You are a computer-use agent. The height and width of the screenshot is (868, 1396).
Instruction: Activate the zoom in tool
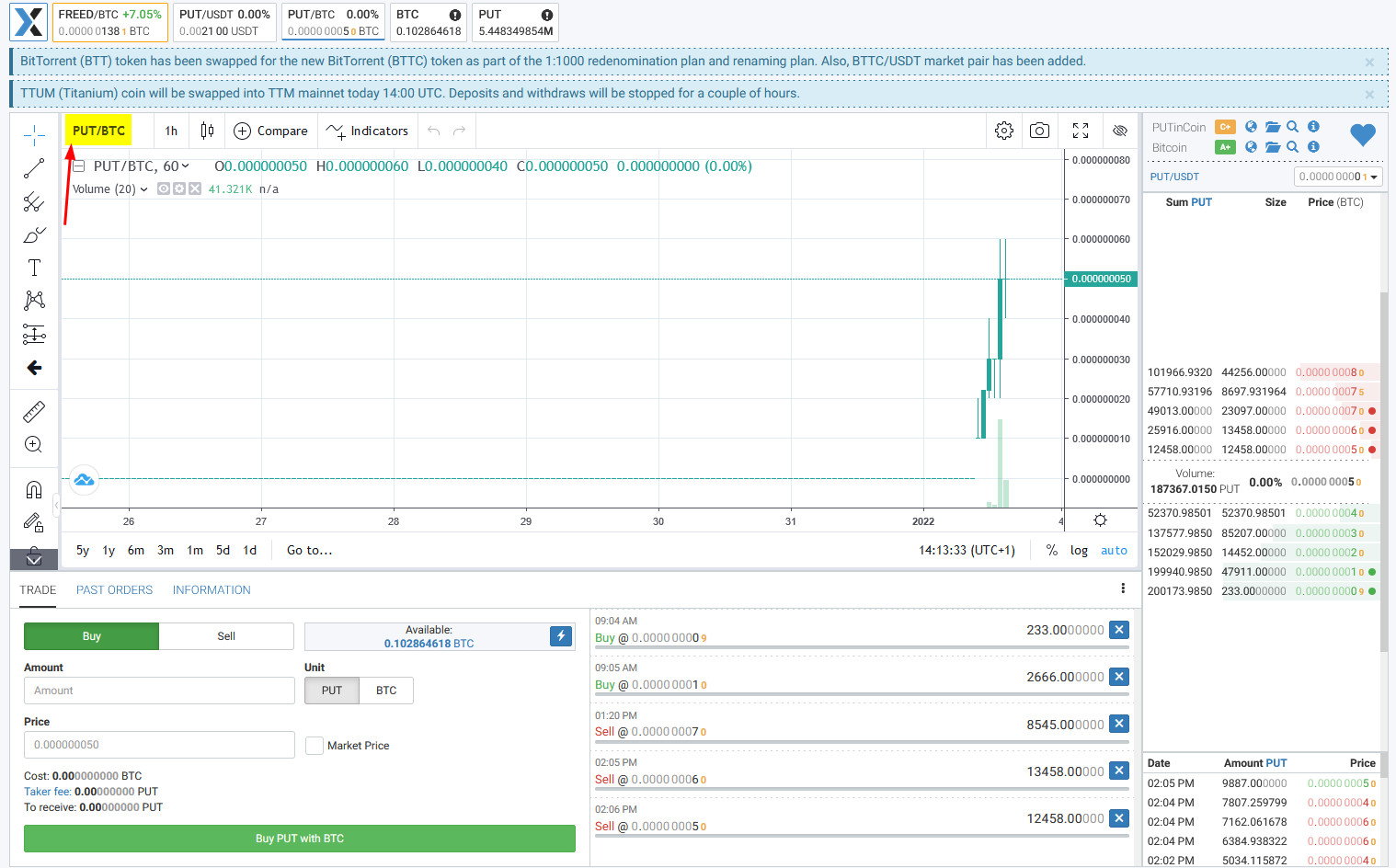click(x=34, y=445)
